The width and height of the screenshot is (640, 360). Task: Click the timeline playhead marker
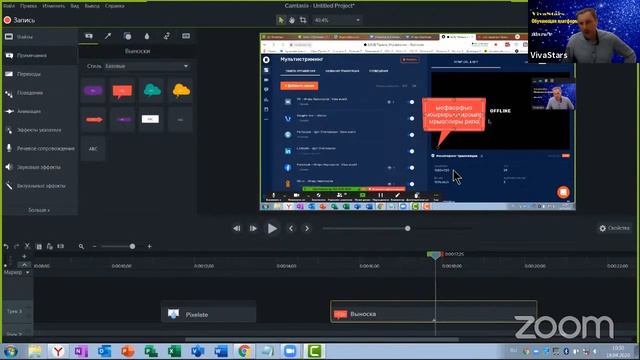(x=434, y=255)
